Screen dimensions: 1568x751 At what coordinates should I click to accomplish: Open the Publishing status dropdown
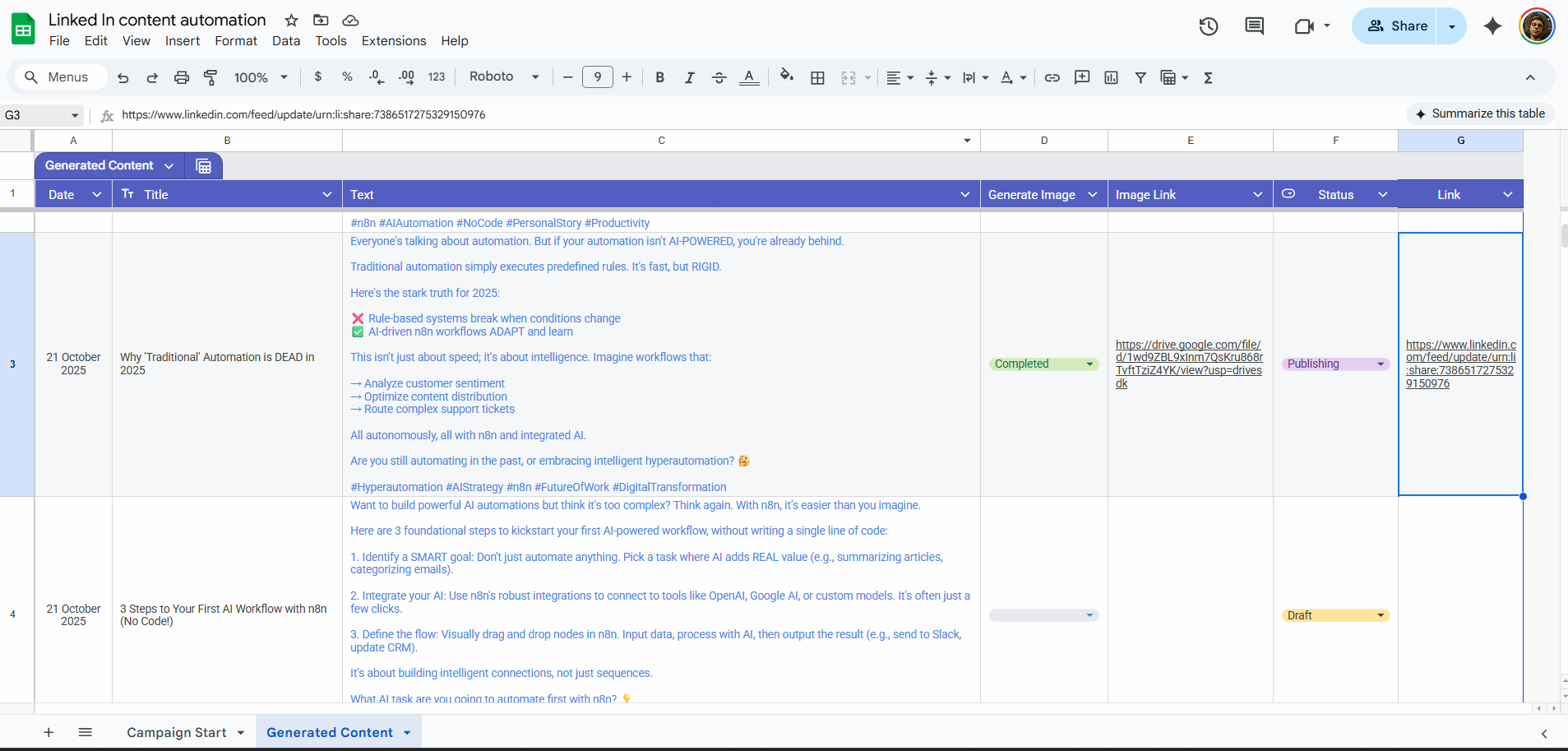pyautogui.click(x=1380, y=364)
